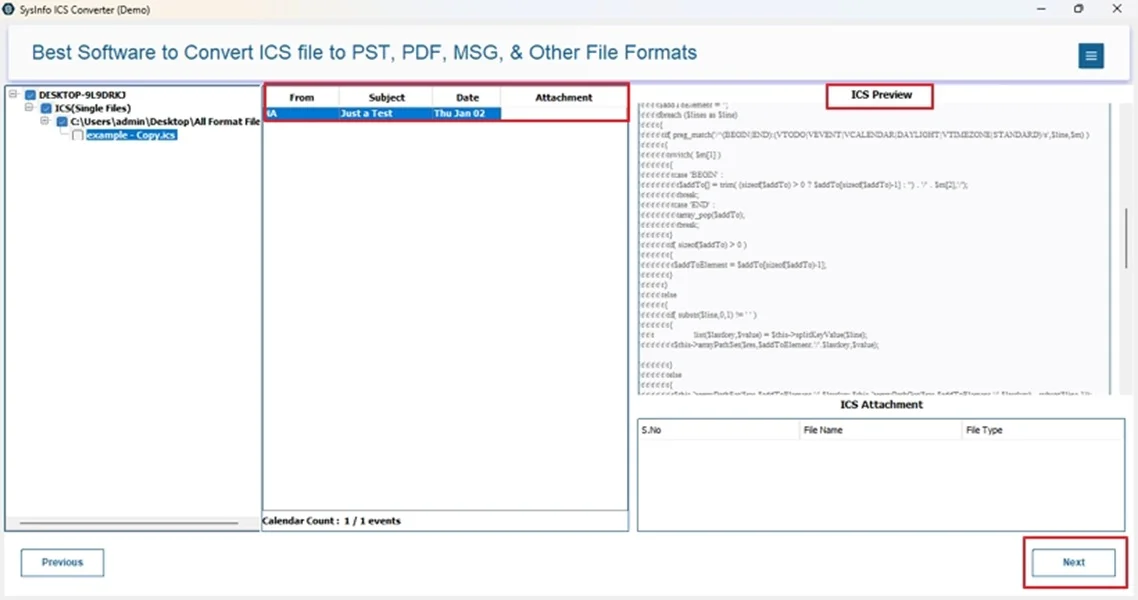Select the Subject column header
The height and width of the screenshot is (600, 1138).
pos(385,97)
